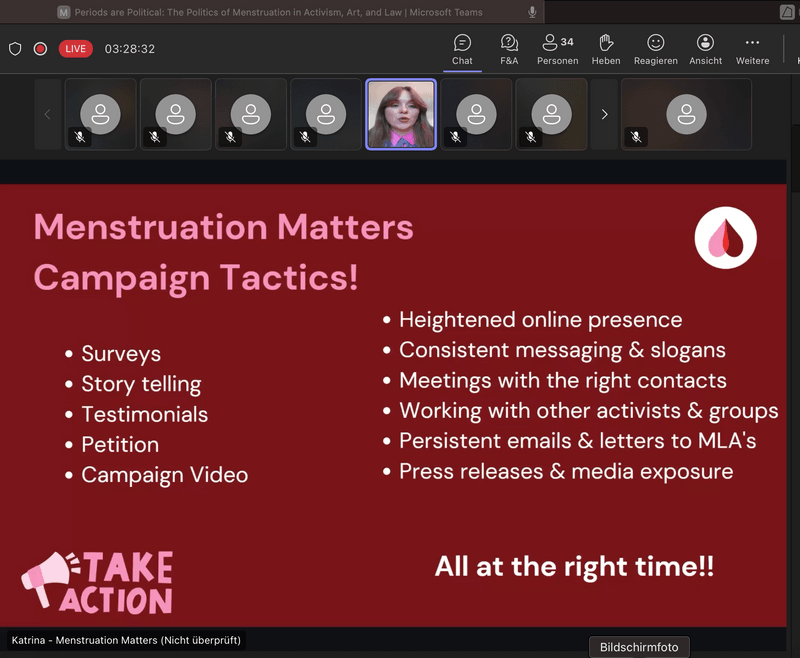Expand the Weitere more options menu
Viewport: 800px width, 658px height.
(752, 49)
